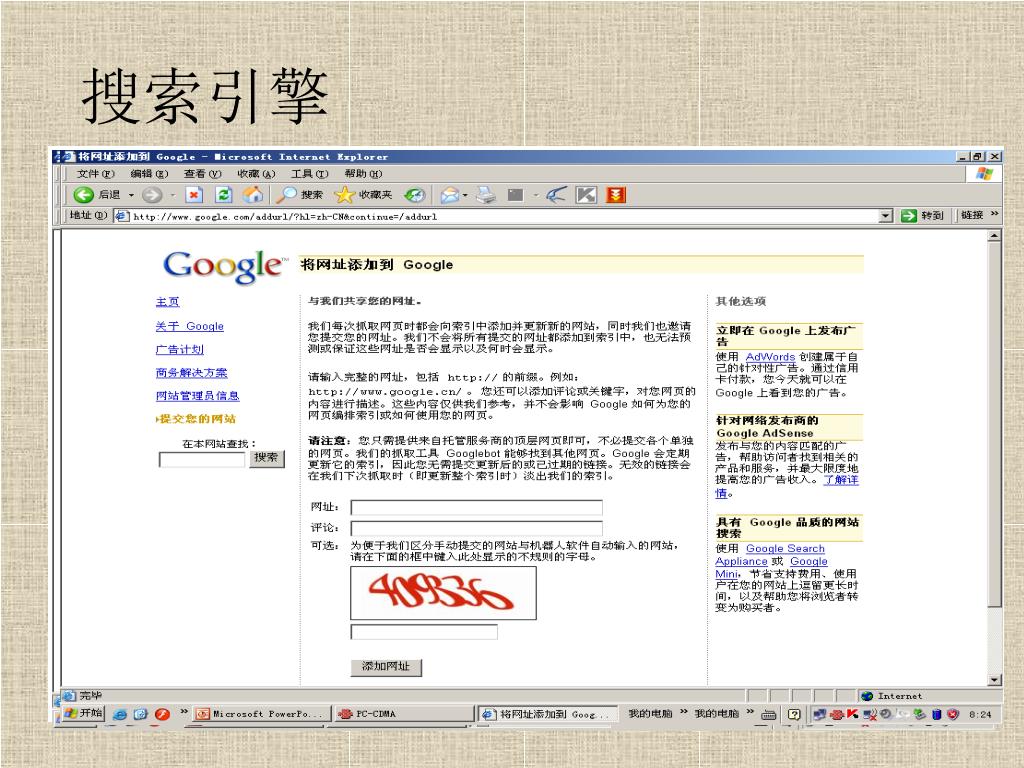Screen dimensions: 1024x768
Task: Click the 提交您的网站 sidebar item
Action: coord(197,419)
